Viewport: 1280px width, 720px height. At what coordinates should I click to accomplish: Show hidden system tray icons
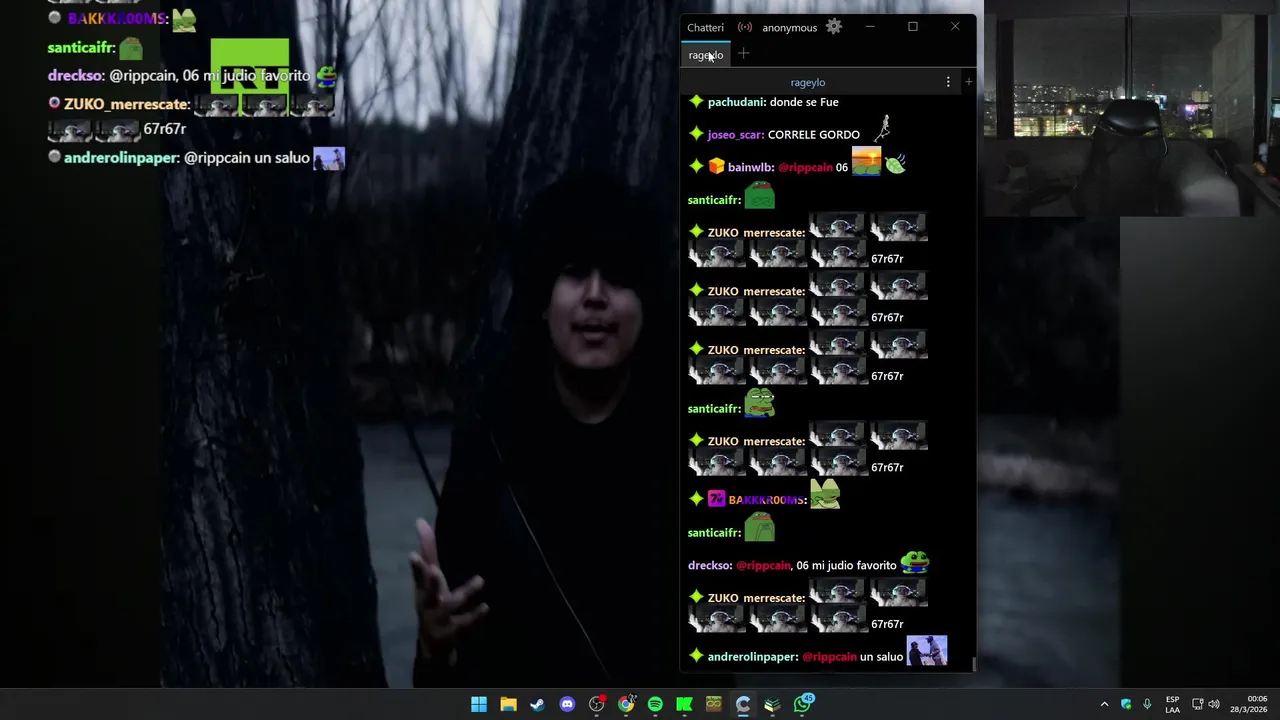pyautogui.click(x=1104, y=704)
